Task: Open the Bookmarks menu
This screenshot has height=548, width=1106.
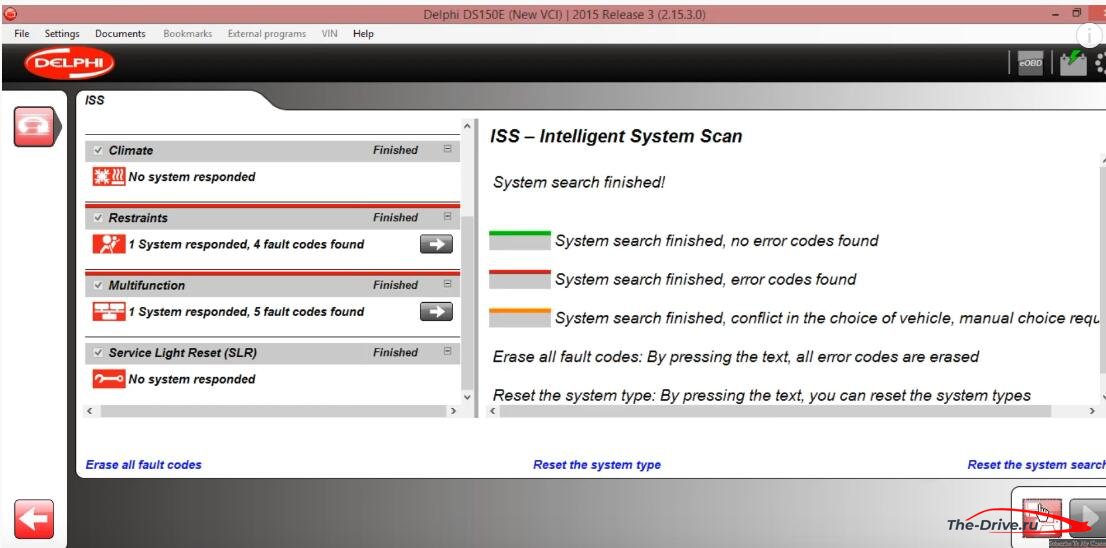Action: click(188, 33)
